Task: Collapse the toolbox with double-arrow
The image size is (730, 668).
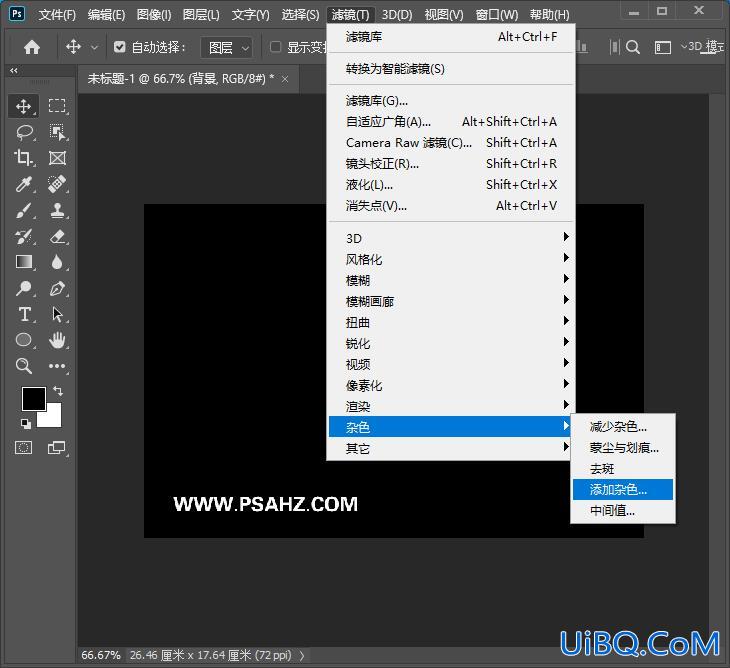Action: pyautogui.click(x=14, y=70)
